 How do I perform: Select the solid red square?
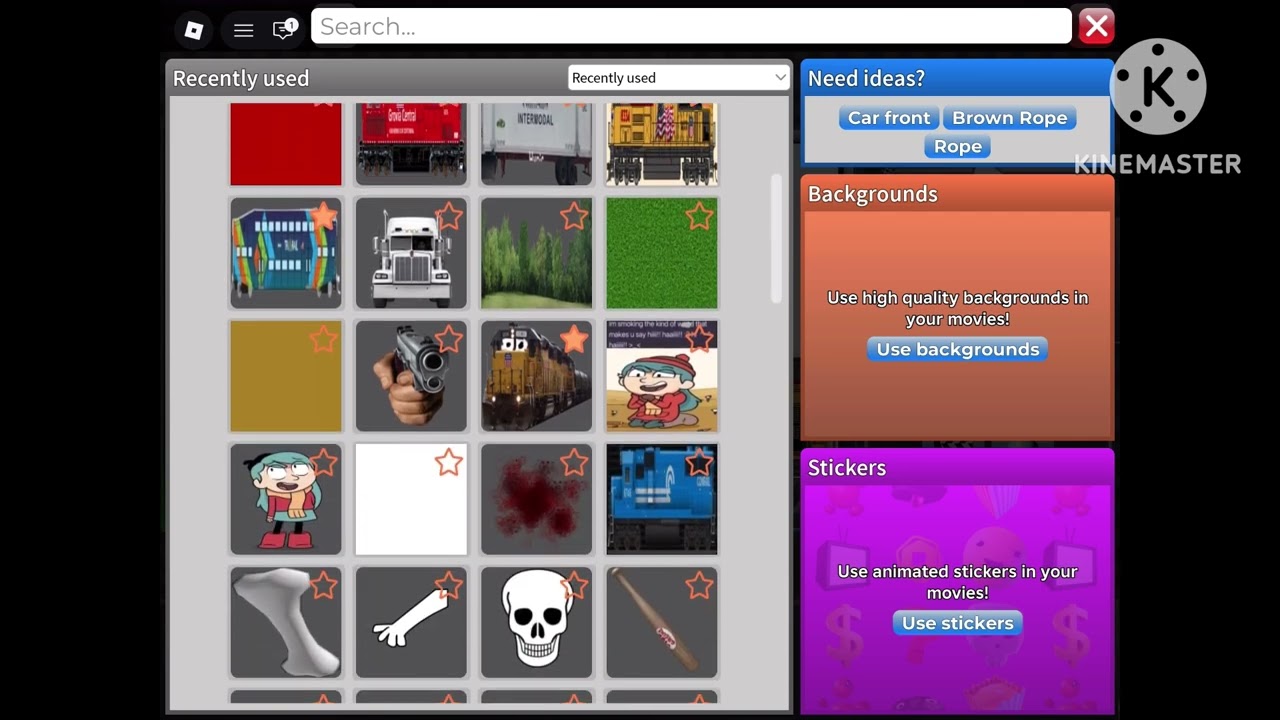click(x=286, y=144)
